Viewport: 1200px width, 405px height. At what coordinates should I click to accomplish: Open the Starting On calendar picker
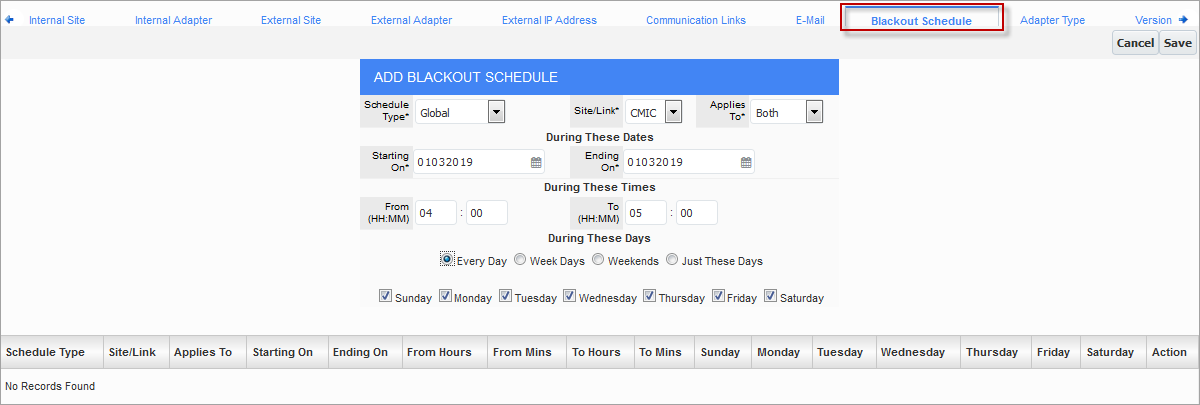click(x=536, y=162)
